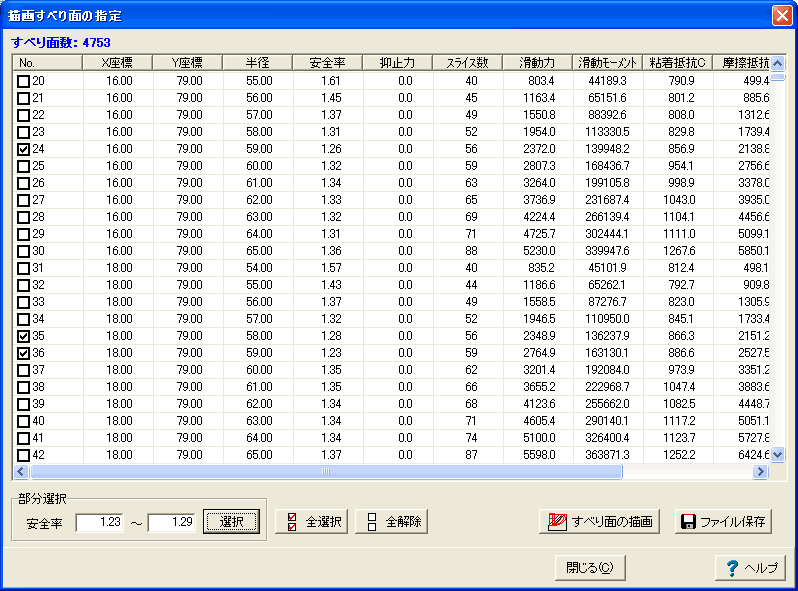Sort by the 安全率 column header
Screen dimensions: 798x591
click(327, 63)
